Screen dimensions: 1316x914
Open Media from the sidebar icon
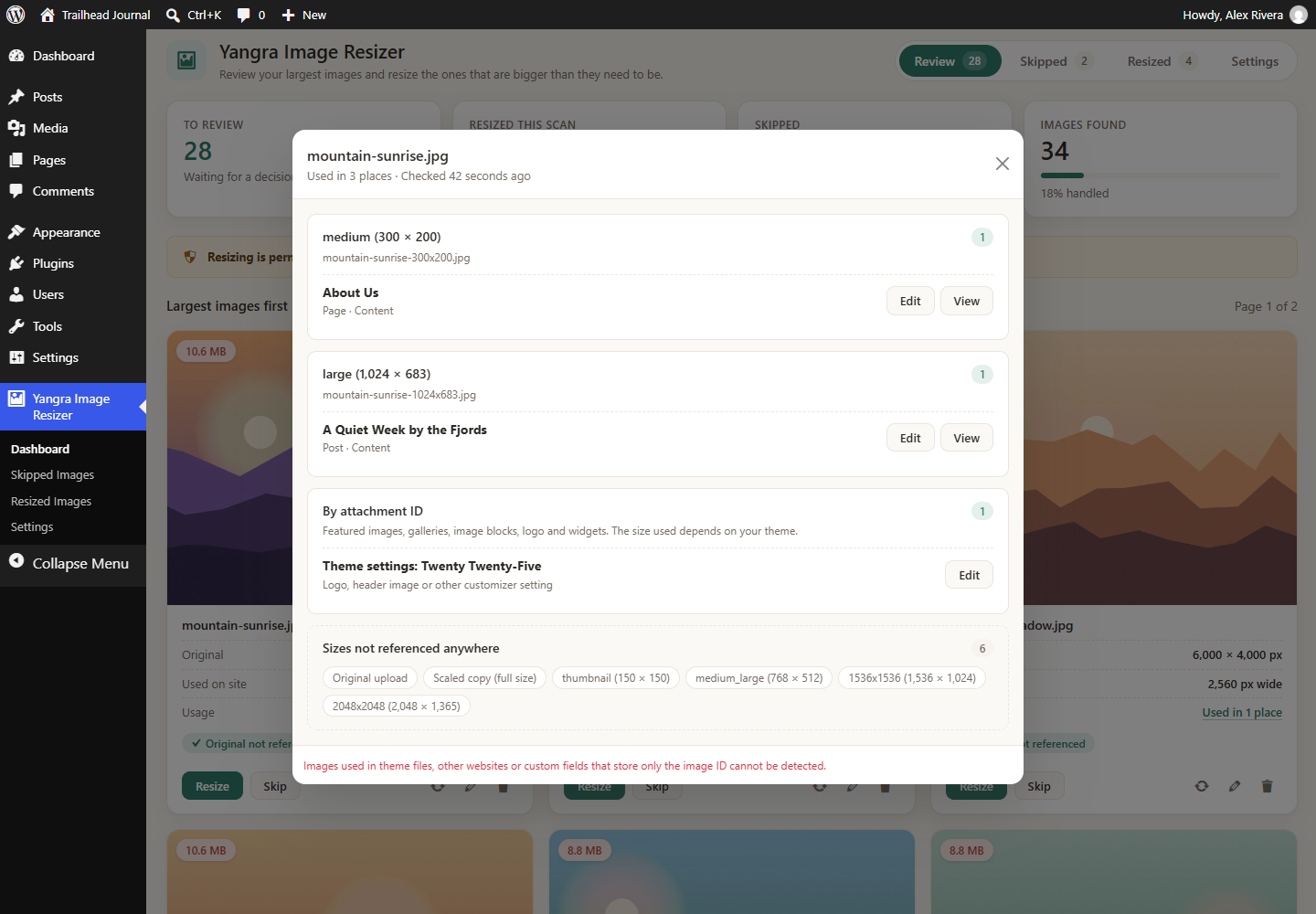point(16,128)
